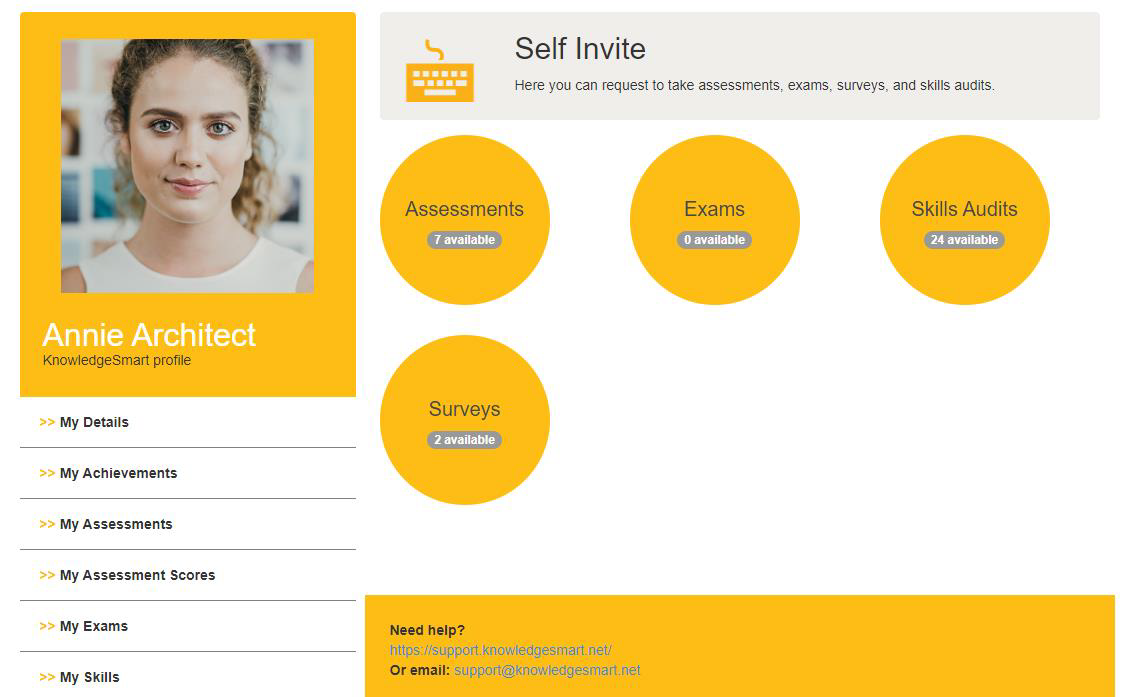The image size is (1134, 697).
Task: Click the arrows icon beside My Exams
Action: (x=47, y=626)
